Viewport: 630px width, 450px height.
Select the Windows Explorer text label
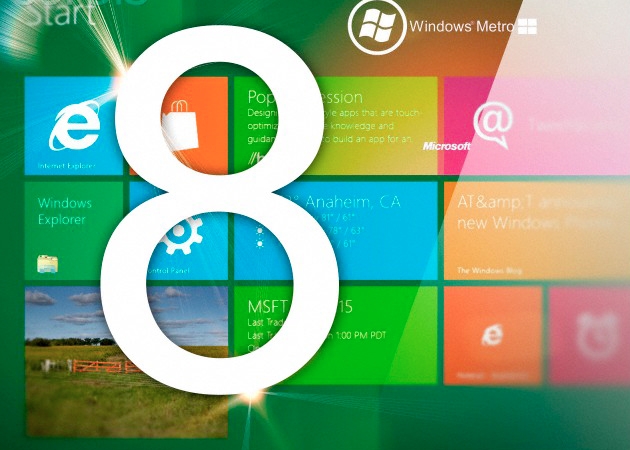tap(63, 211)
